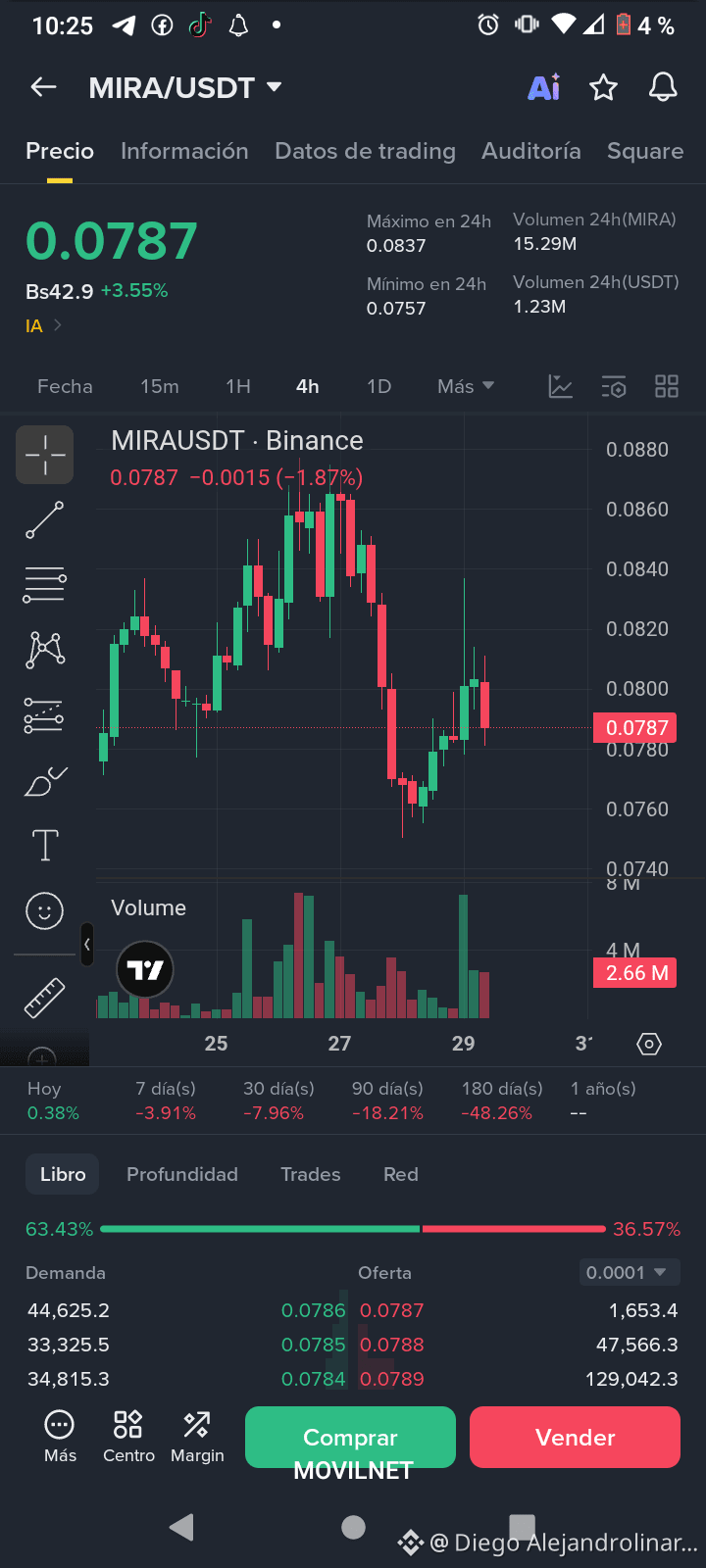The image size is (706, 1568).
Task: Select the 1D chart interval
Action: click(378, 386)
